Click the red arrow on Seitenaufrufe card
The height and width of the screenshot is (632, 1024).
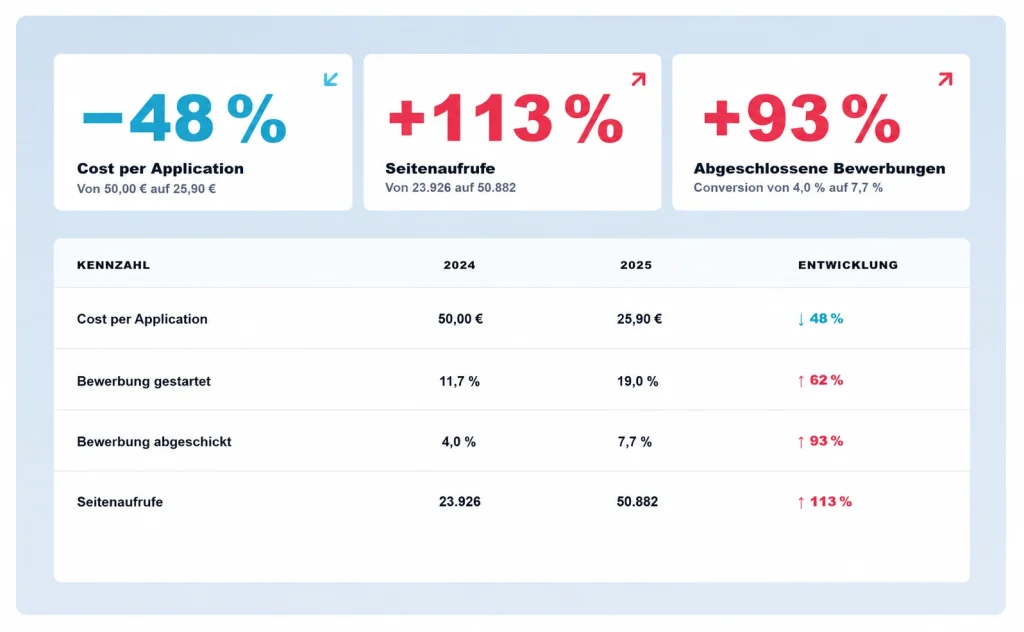click(639, 79)
